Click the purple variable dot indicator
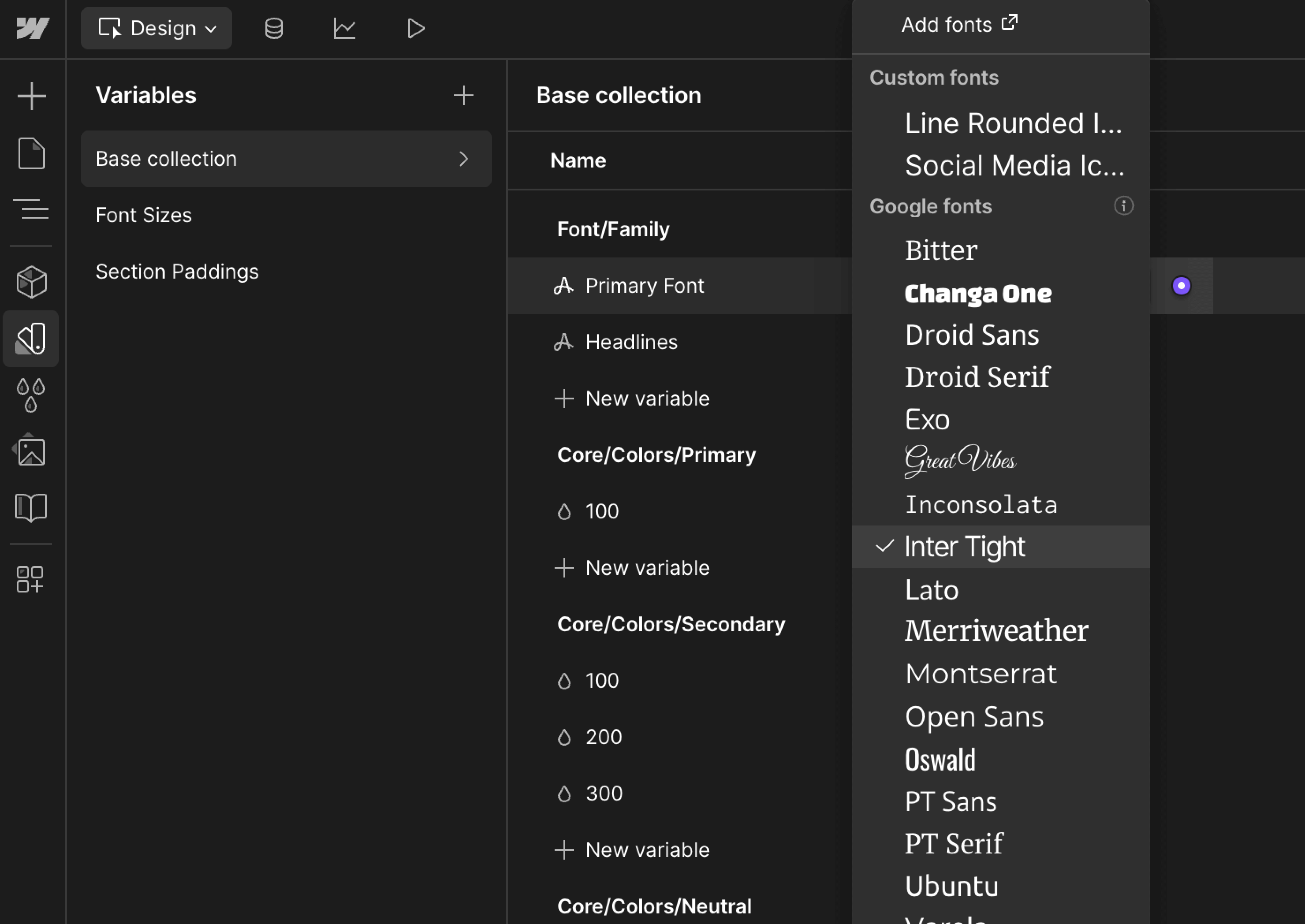This screenshot has width=1305, height=924. point(1181,286)
